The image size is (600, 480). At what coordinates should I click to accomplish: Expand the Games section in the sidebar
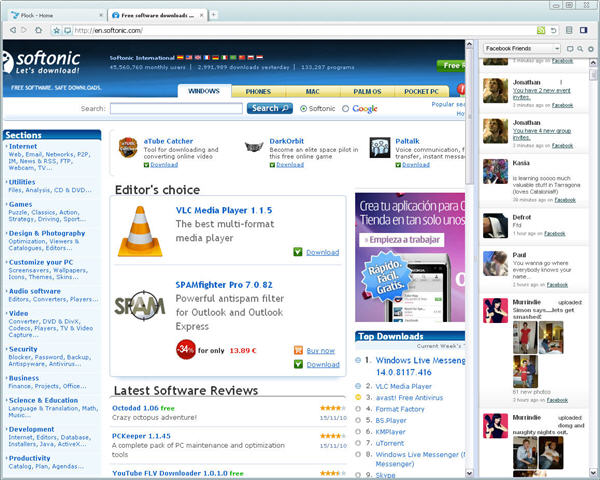20,204
